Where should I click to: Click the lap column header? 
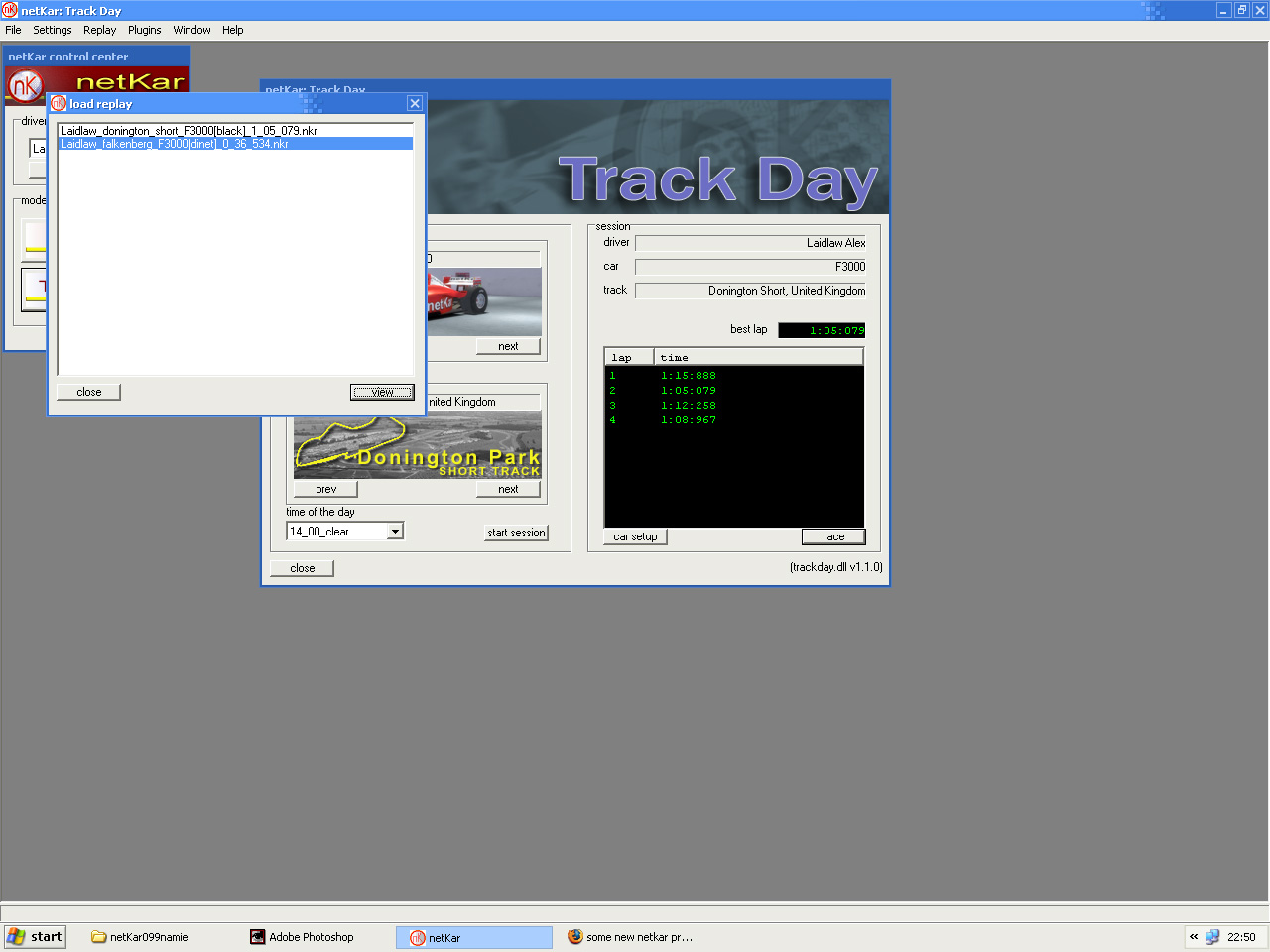(x=629, y=357)
